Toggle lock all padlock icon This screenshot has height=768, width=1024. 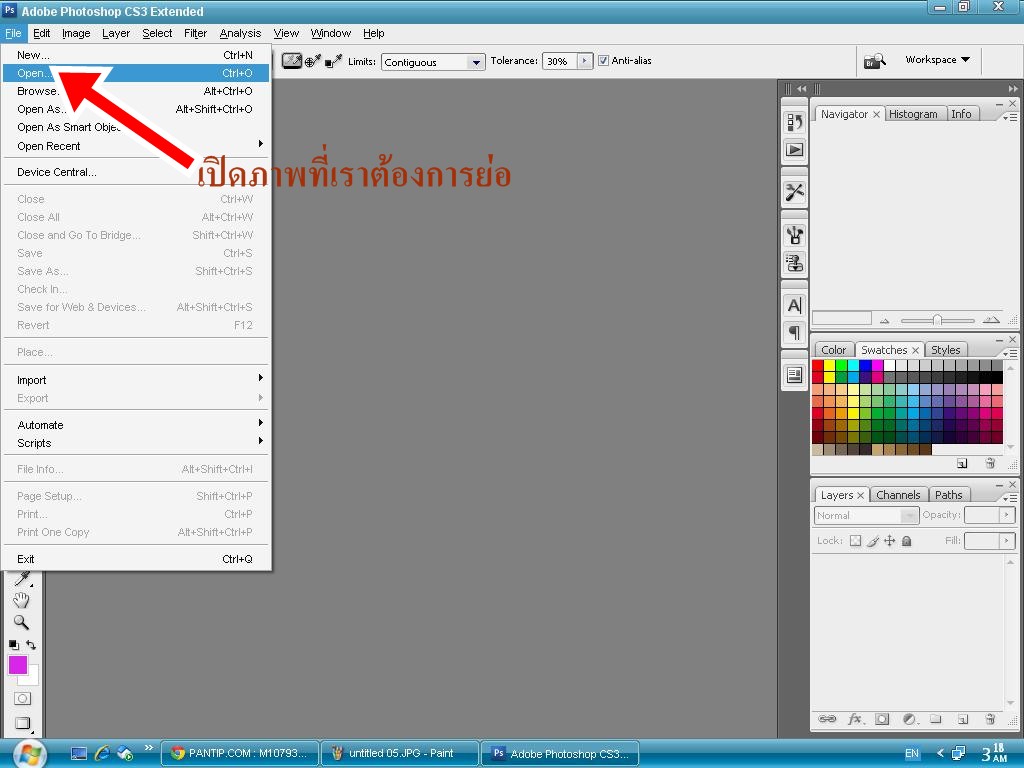(x=906, y=541)
